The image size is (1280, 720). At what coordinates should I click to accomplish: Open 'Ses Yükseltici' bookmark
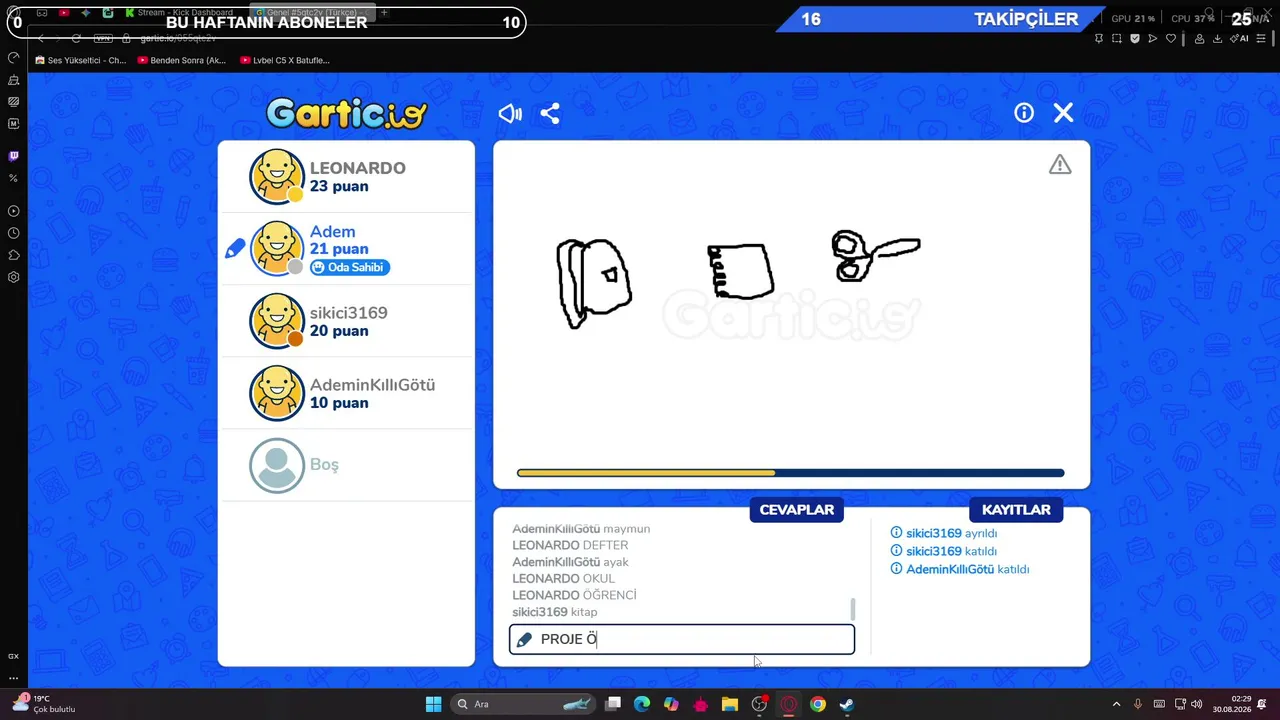tap(80, 60)
